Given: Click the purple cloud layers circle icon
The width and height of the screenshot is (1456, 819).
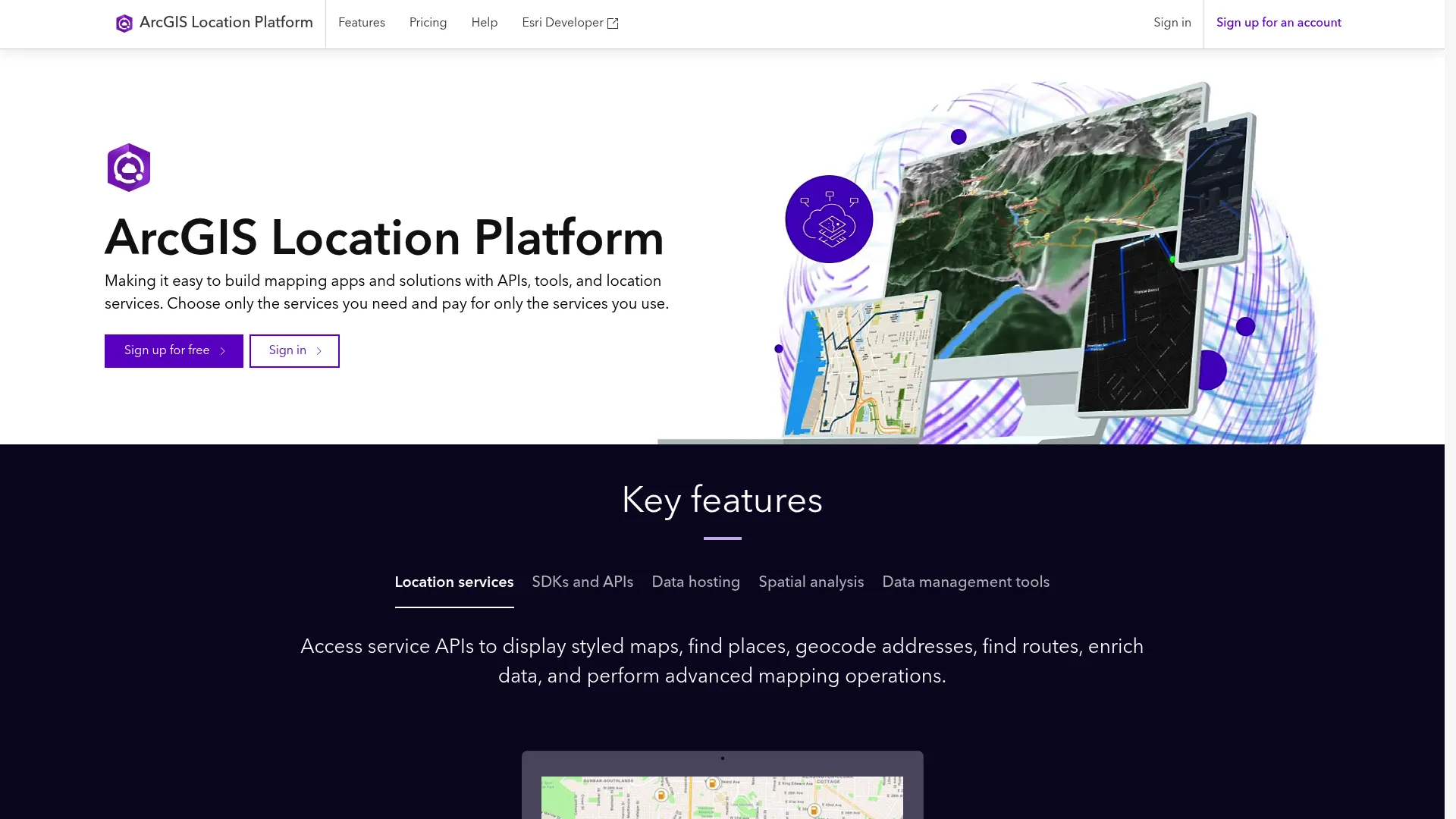Looking at the screenshot, I should [829, 219].
